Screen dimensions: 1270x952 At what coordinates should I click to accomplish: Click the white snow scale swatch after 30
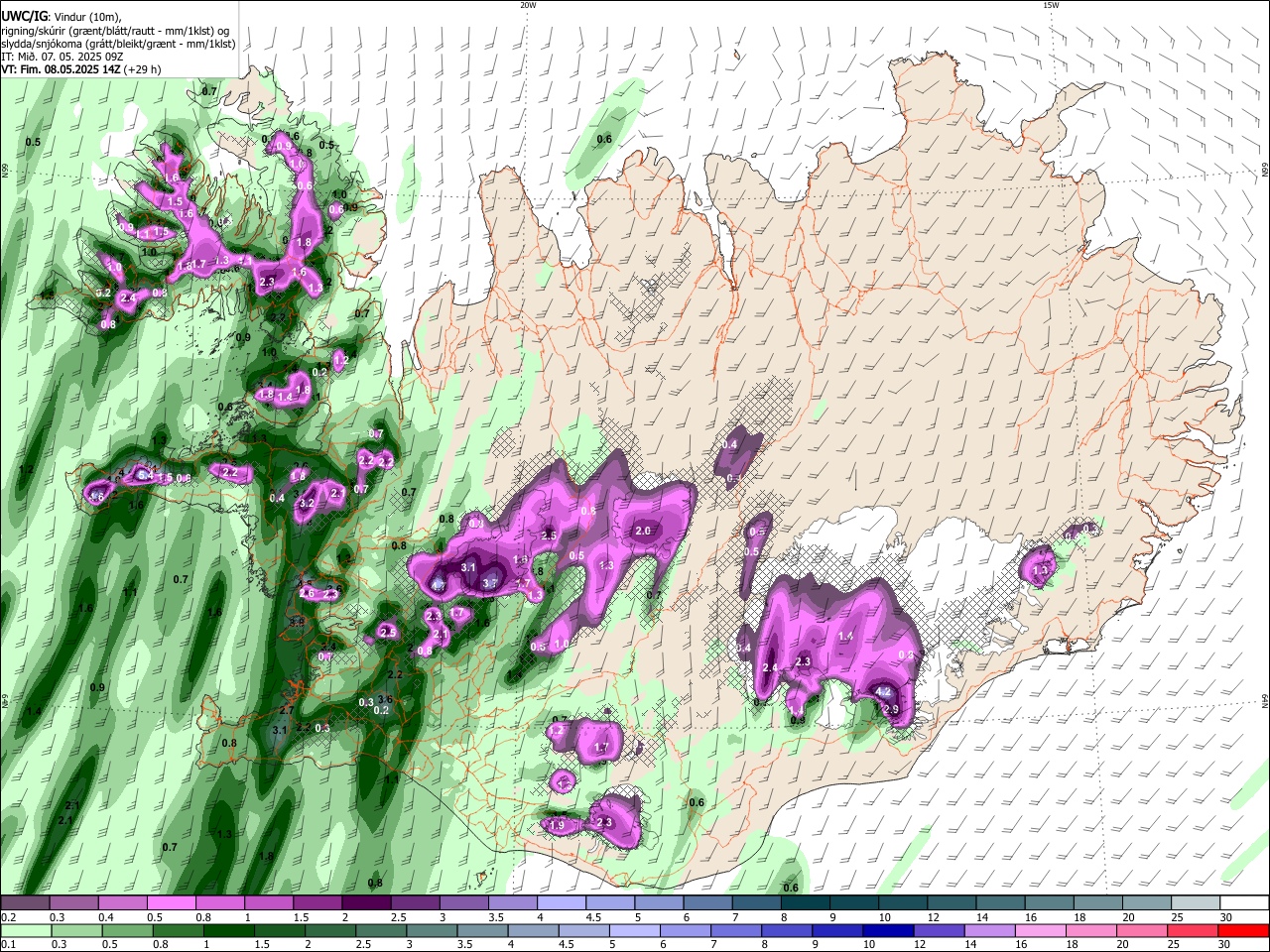click(1243, 903)
